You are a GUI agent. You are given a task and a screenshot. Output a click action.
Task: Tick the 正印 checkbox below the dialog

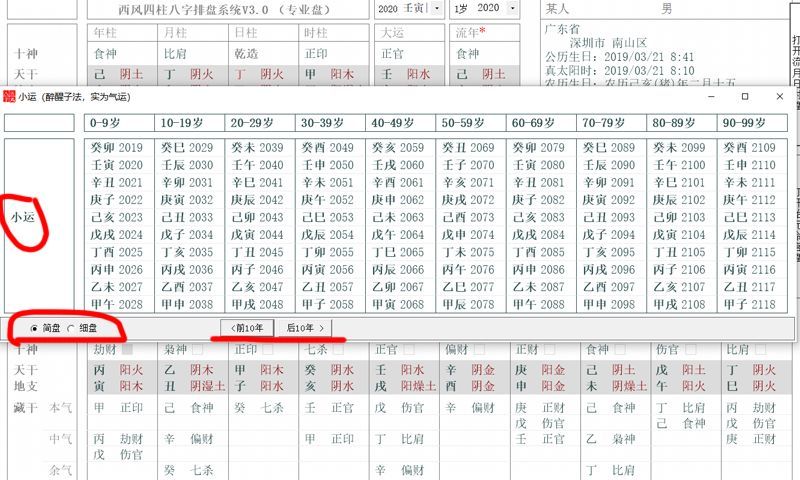267,349
